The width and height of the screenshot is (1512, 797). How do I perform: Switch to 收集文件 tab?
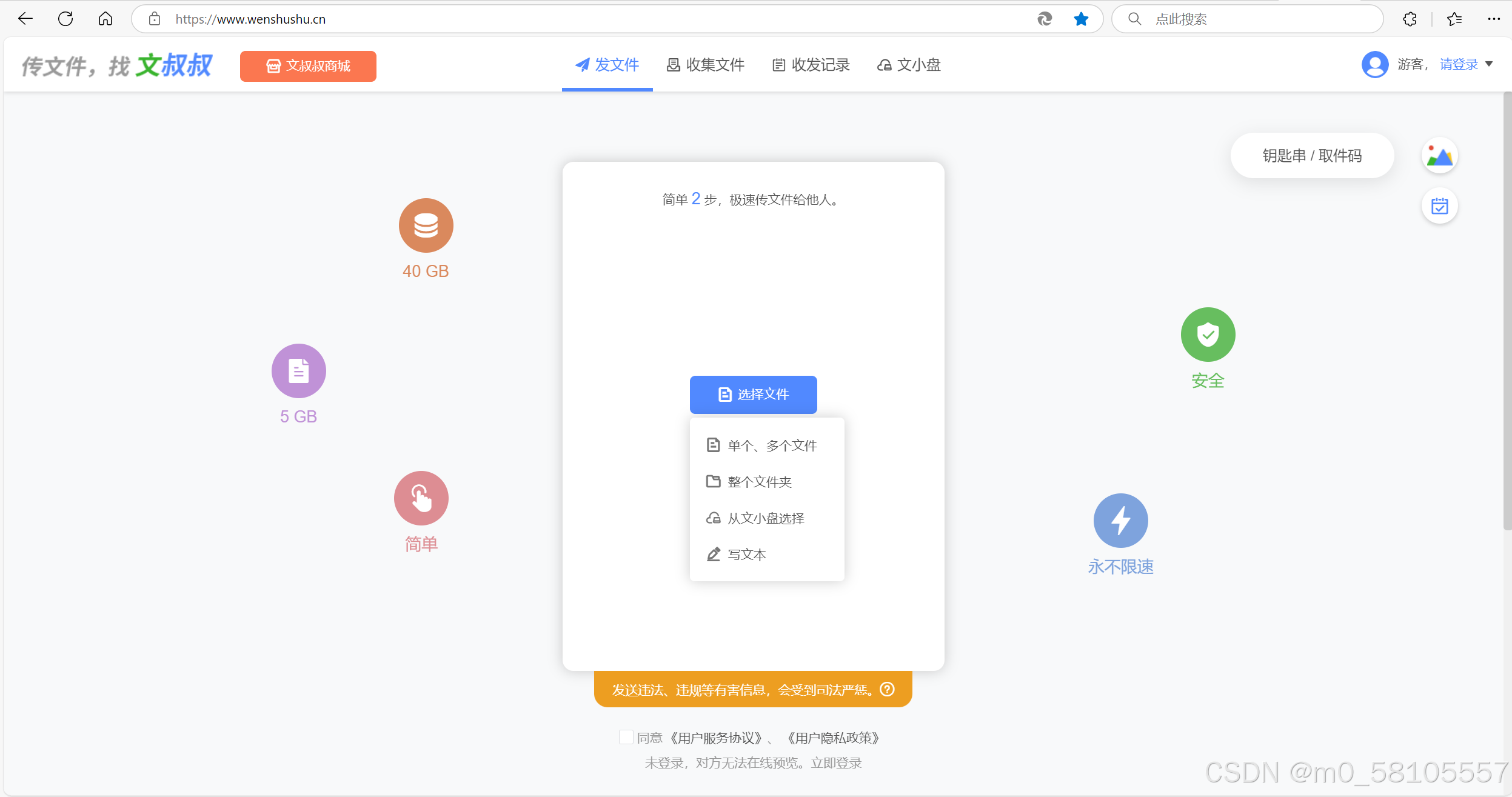[706, 65]
